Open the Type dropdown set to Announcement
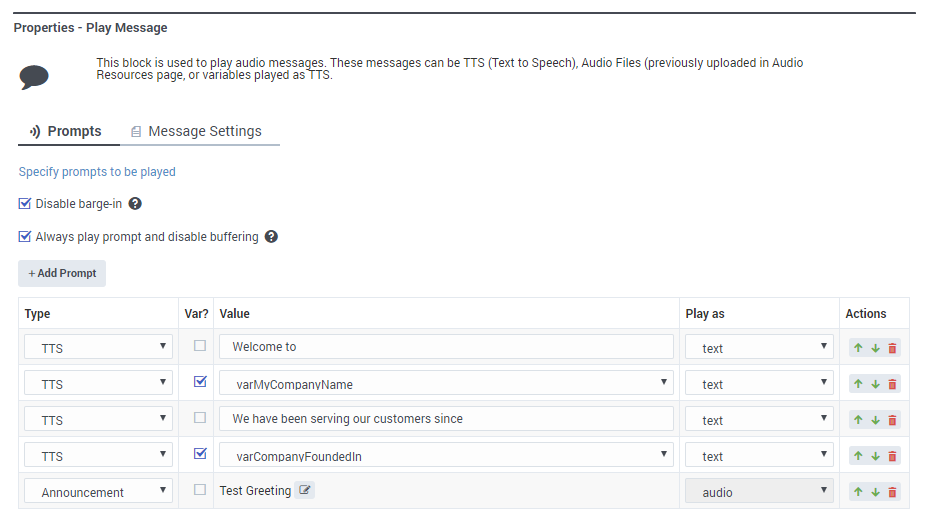The width and height of the screenshot is (926, 526). click(x=96, y=492)
